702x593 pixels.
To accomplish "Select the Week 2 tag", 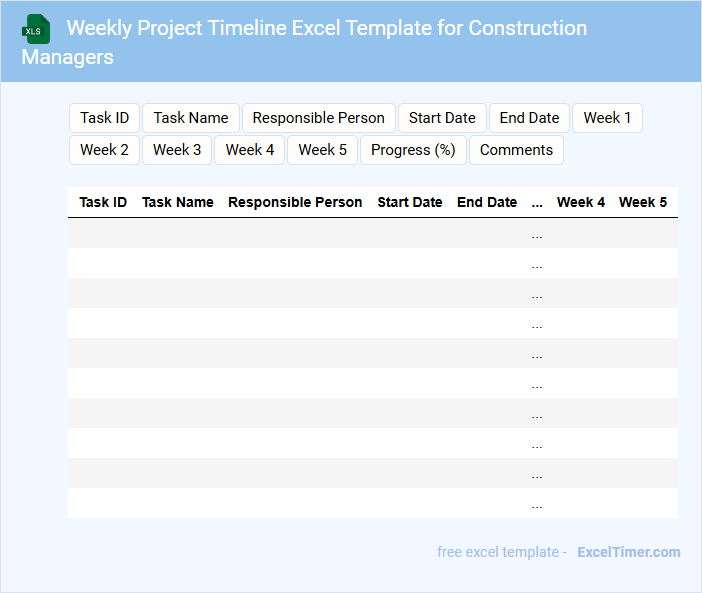I will pos(104,150).
